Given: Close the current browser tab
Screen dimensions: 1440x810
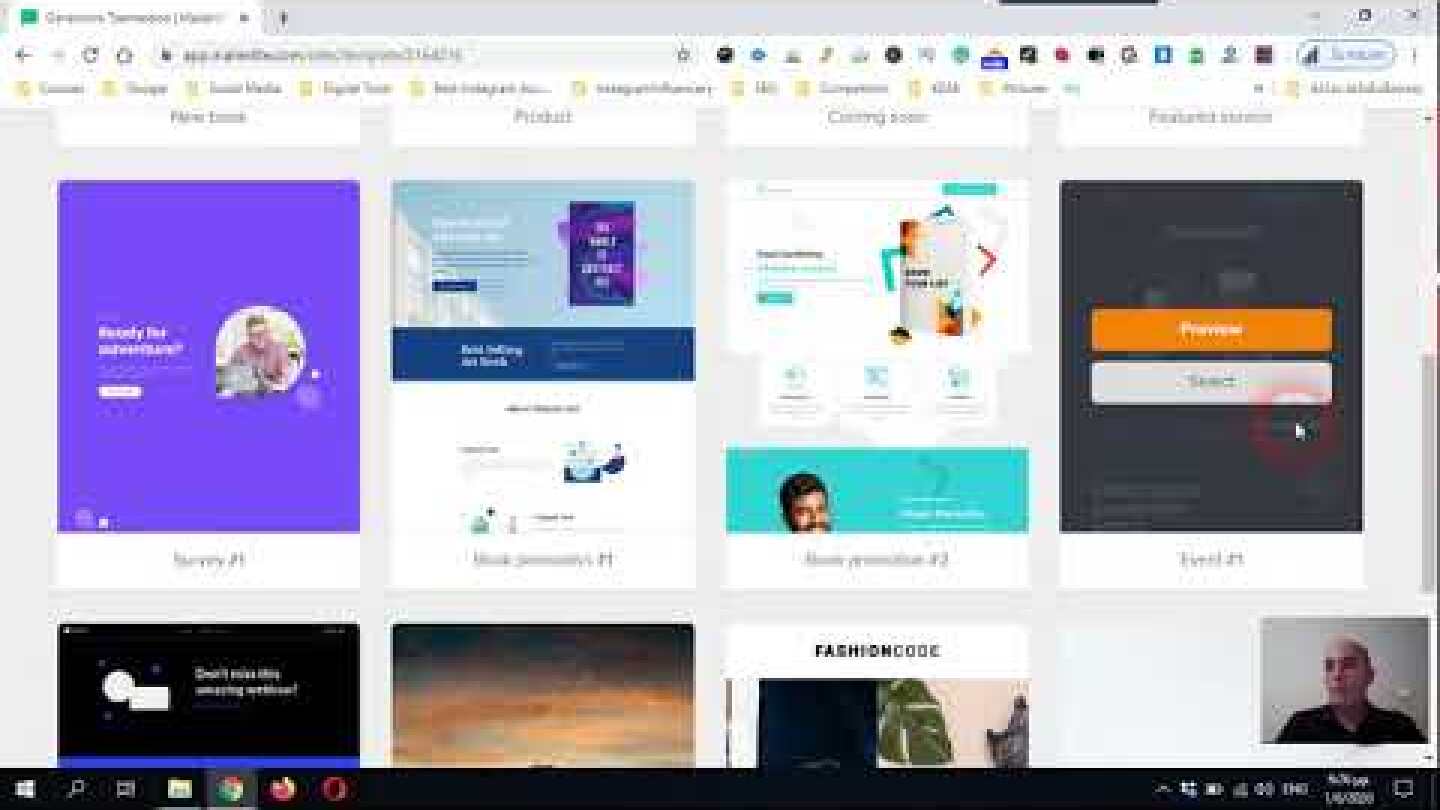Looking at the screenshot, I should pos(244,17).
